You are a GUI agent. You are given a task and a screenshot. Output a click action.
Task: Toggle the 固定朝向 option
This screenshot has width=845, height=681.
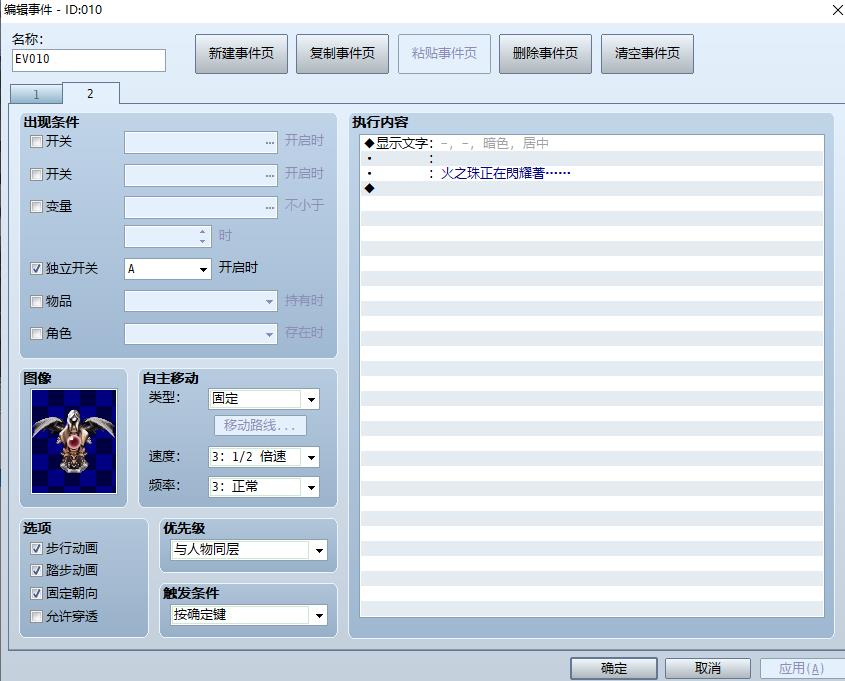coord(36,594)
